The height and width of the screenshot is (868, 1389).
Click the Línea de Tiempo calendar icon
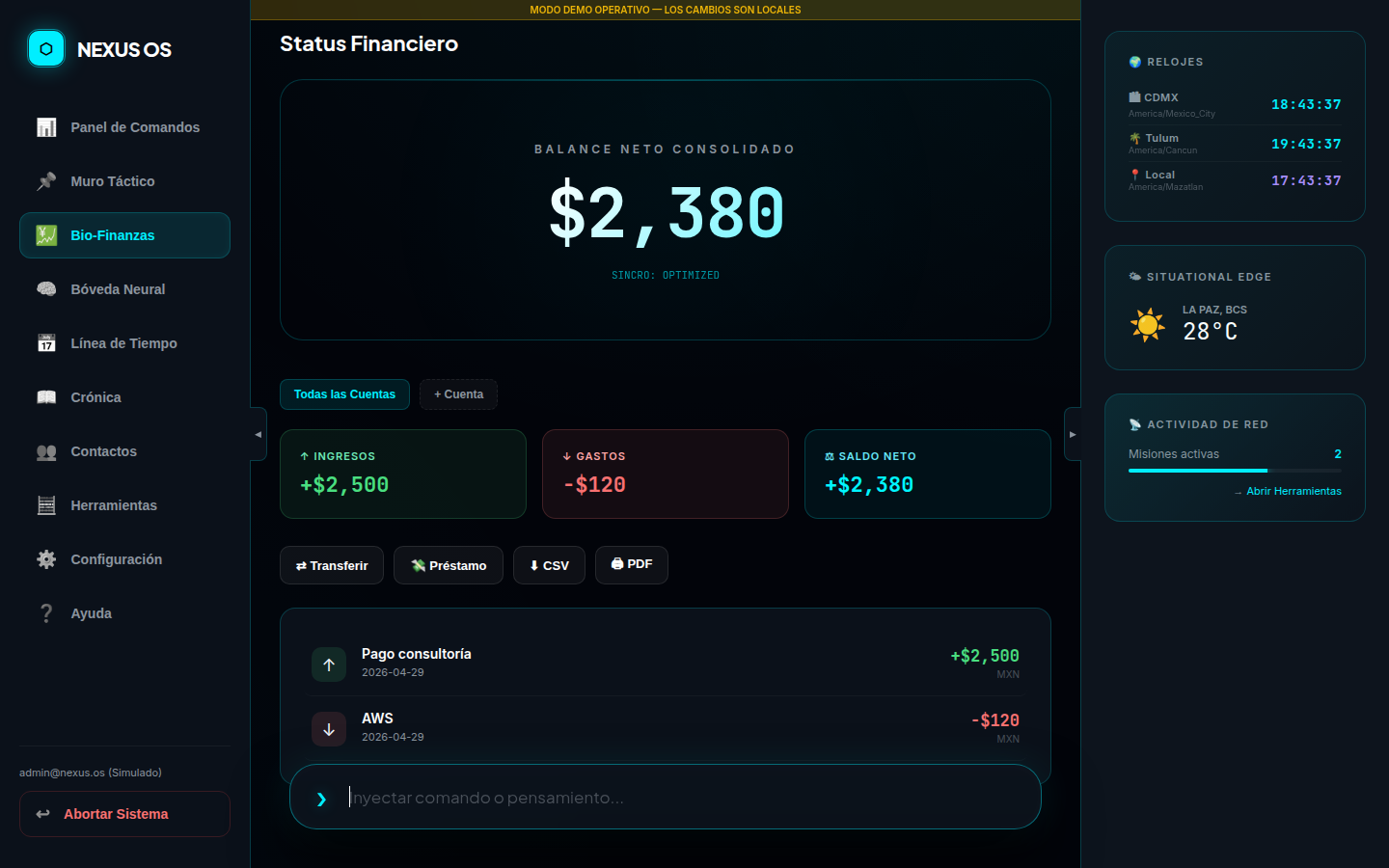pos(46,343)
